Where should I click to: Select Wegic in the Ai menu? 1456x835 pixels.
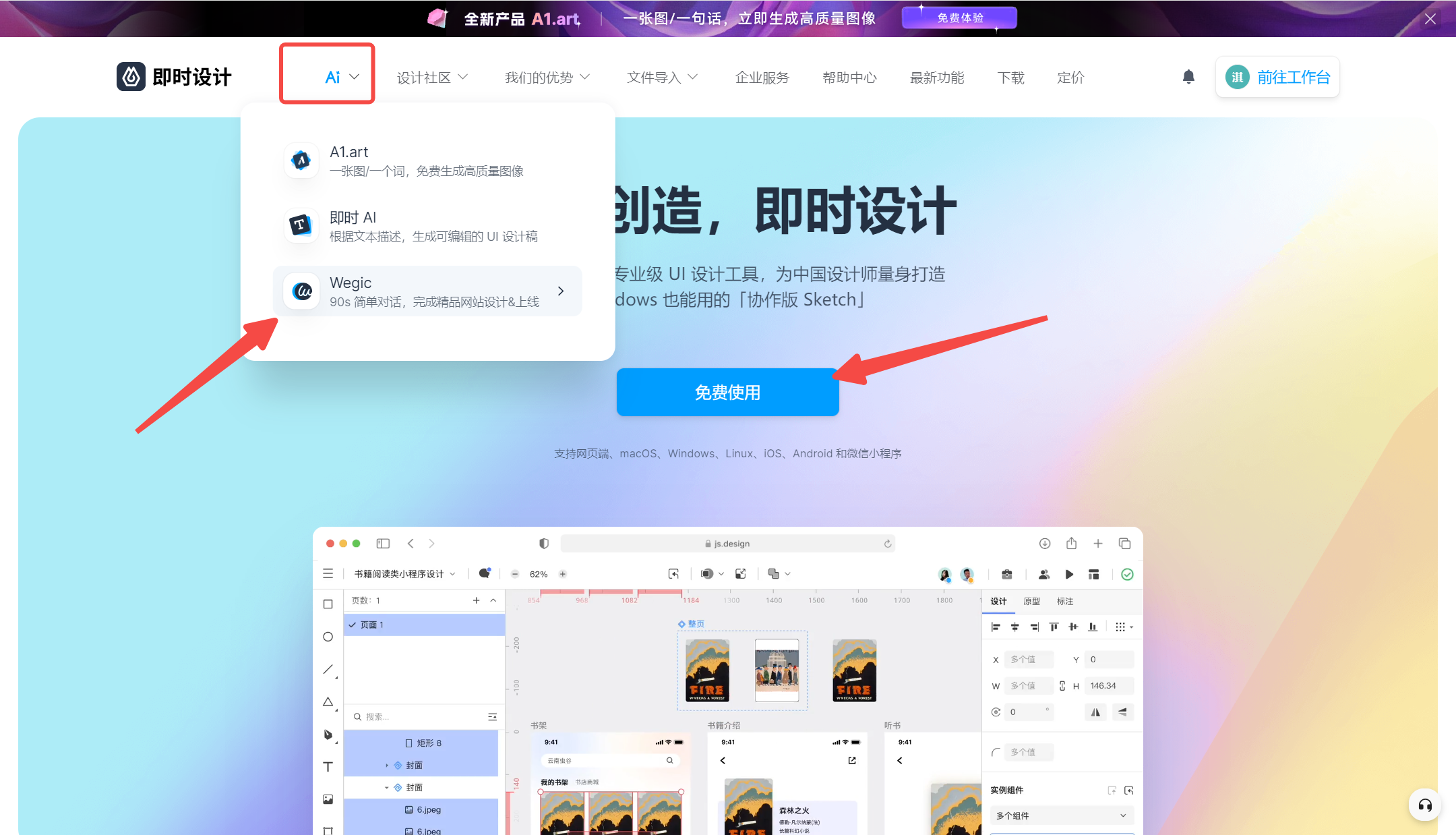point(427,291)
